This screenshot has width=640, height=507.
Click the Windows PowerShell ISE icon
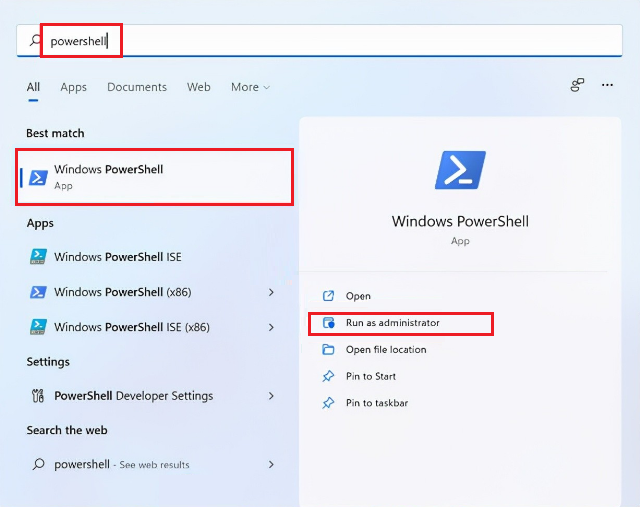[x=38, y=257]
